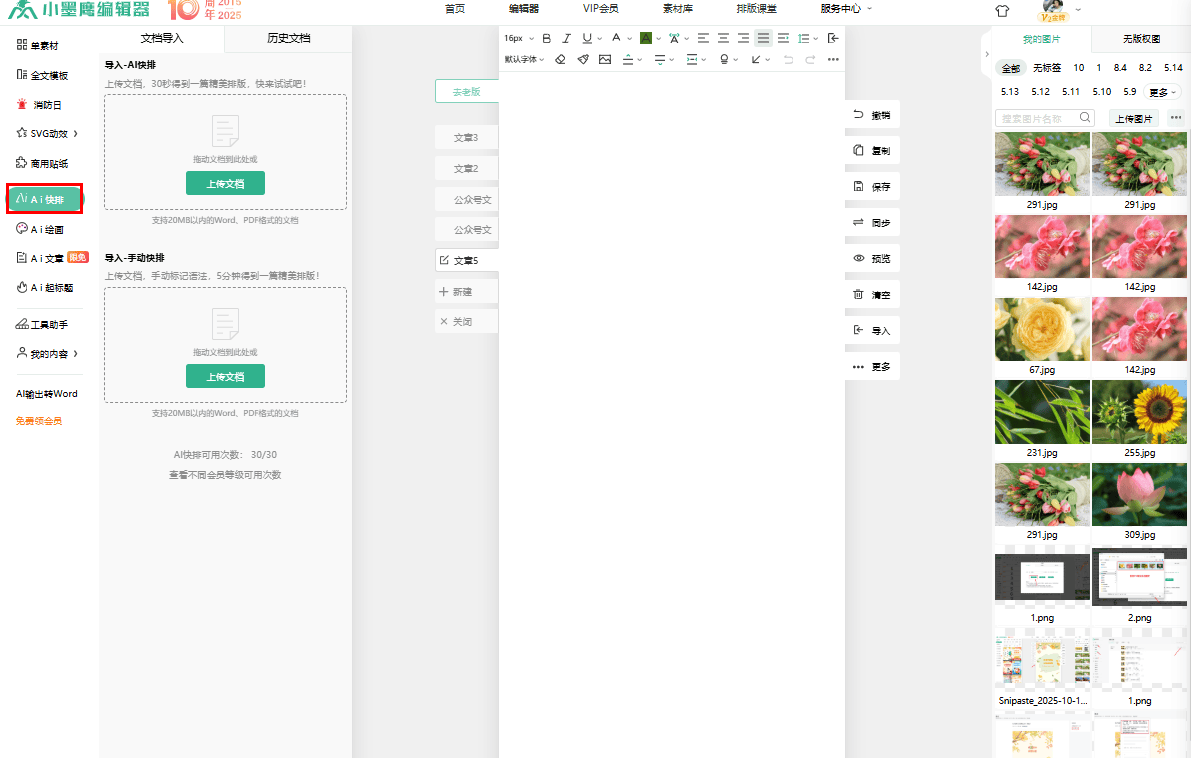Image resolution: width=1191 pixels, height=758 pixels.
Task: Select the format painter brush tool
Action: point(583,59)
